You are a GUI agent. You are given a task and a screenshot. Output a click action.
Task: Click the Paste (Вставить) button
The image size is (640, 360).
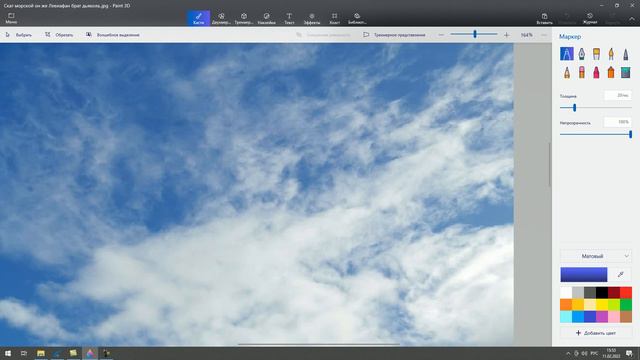coord(544,18)
